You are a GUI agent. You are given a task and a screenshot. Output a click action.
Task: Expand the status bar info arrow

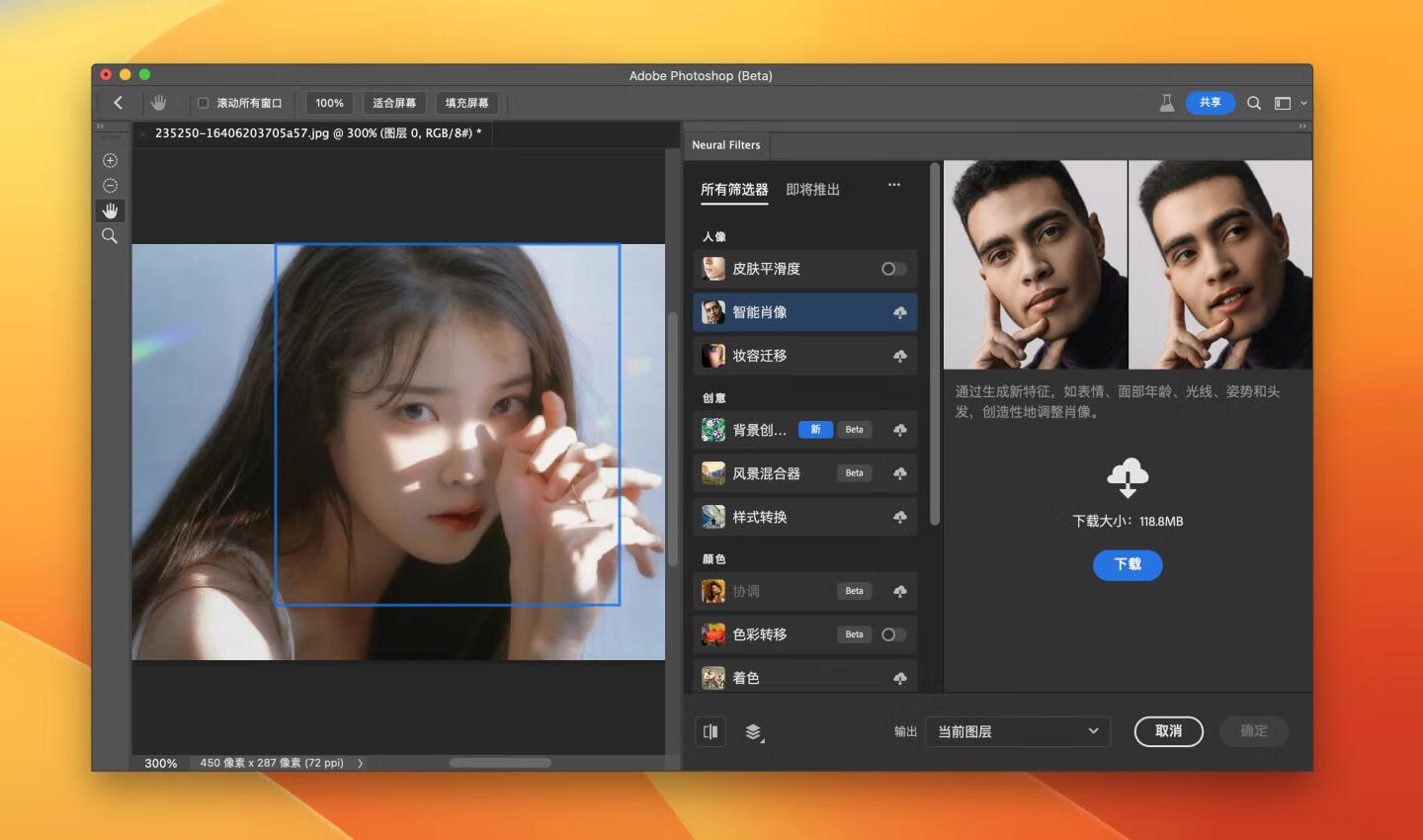click(x=360, y=763)
